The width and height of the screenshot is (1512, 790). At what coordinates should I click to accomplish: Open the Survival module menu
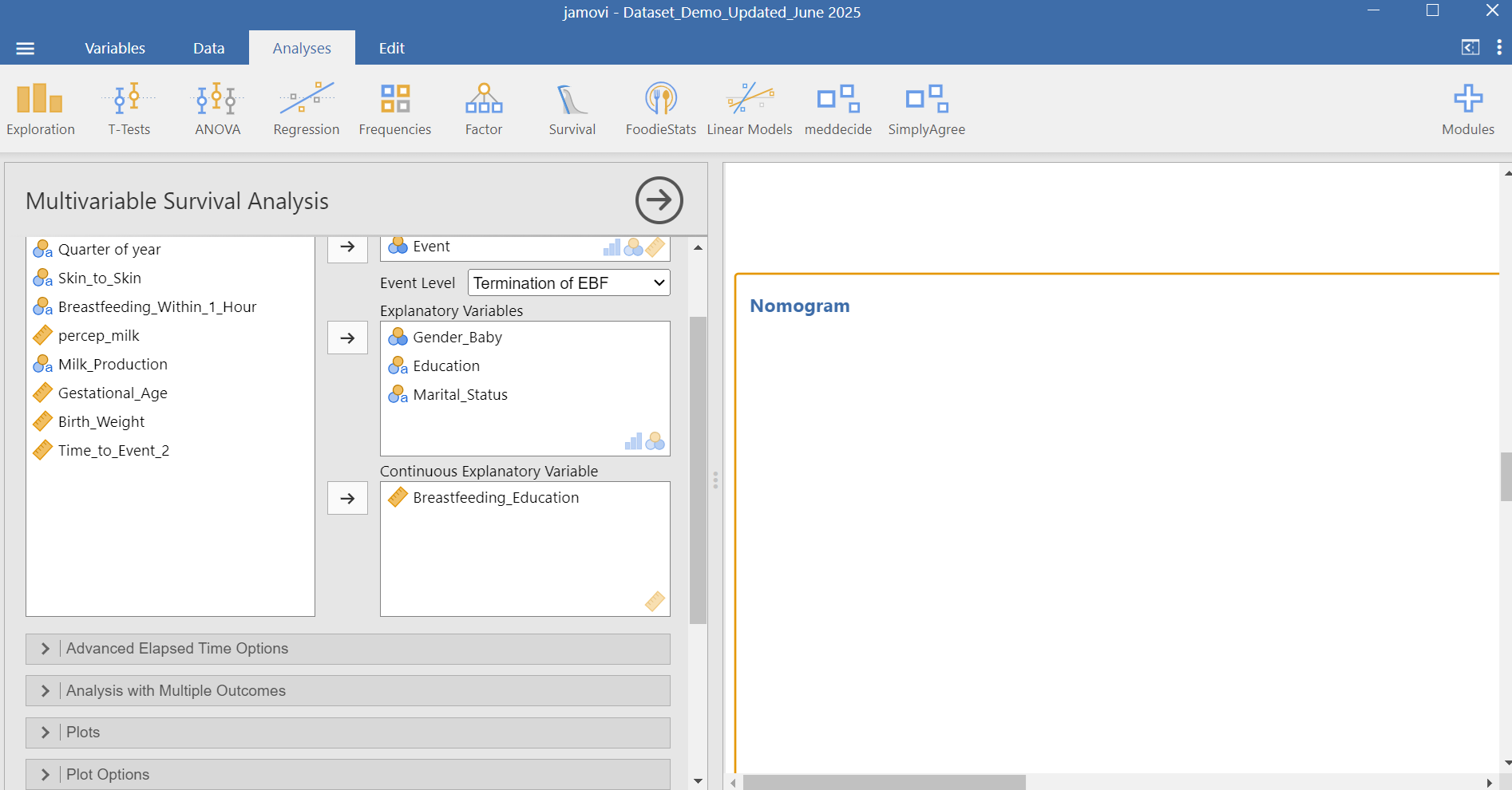coord(572,109)
